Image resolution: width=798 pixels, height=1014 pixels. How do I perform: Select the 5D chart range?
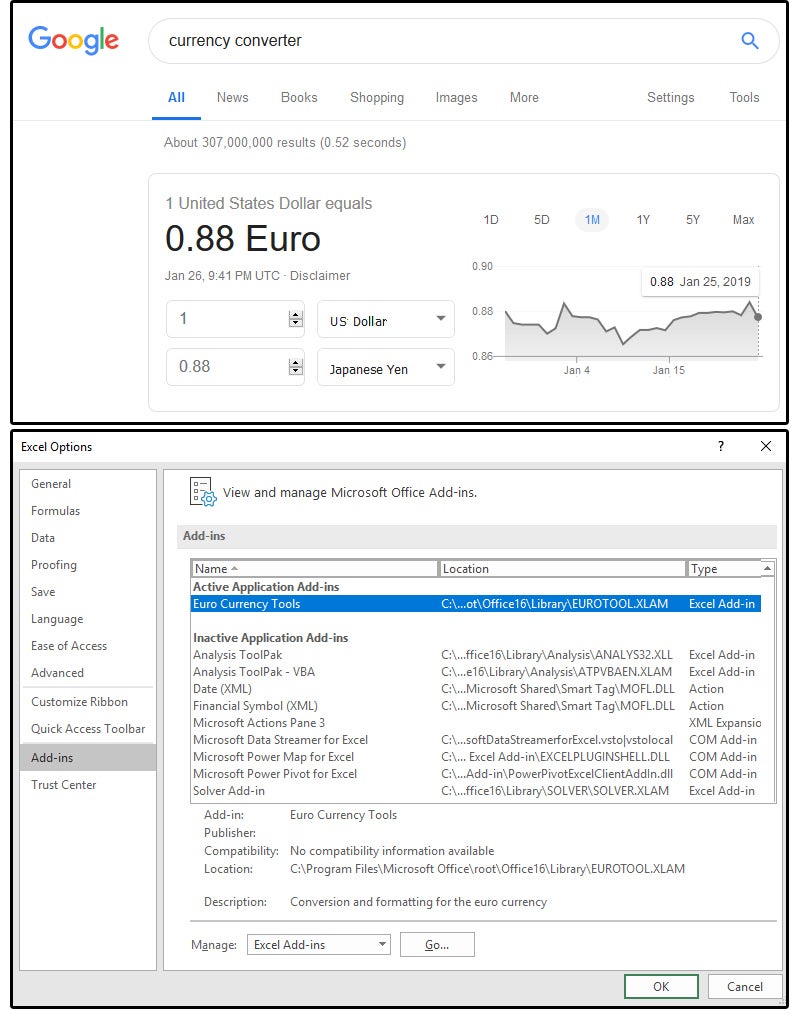542,220
